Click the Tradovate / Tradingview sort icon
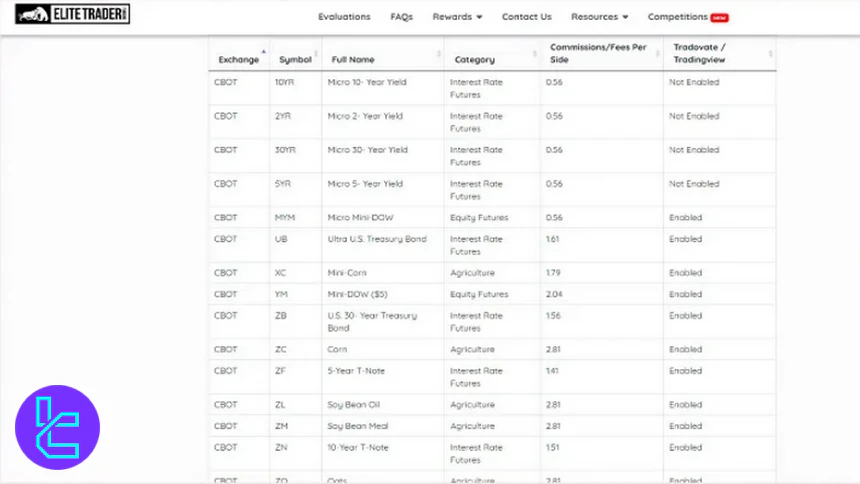The width and height of the screenshot is (860, 484). coord(770,54)
